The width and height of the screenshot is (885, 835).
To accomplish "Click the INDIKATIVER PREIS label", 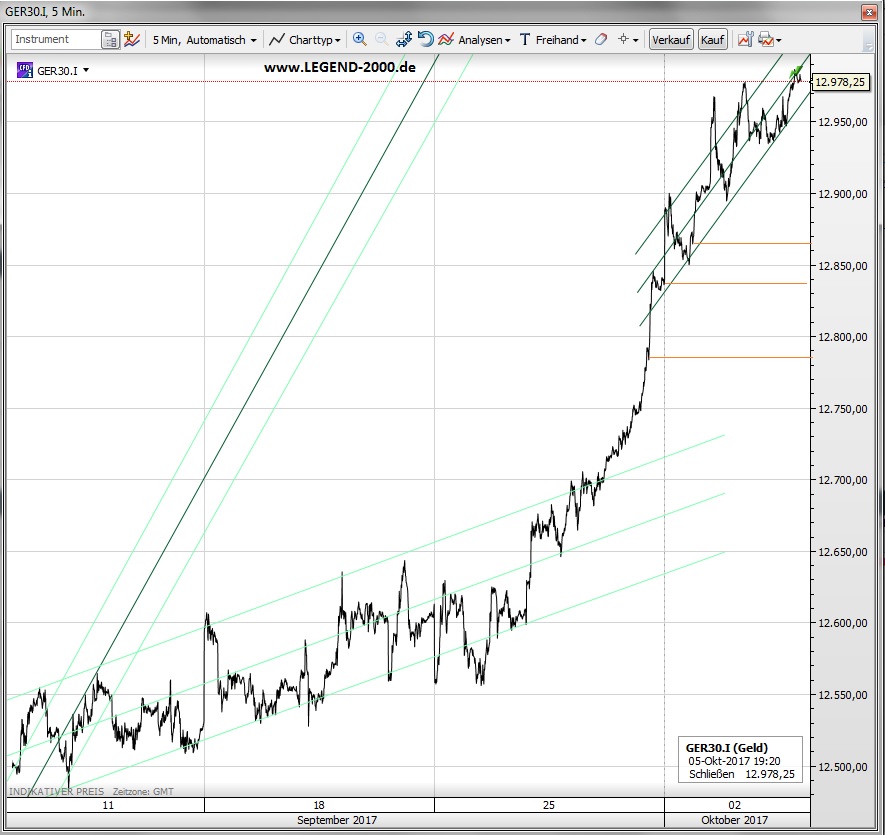I will [56, 792].
